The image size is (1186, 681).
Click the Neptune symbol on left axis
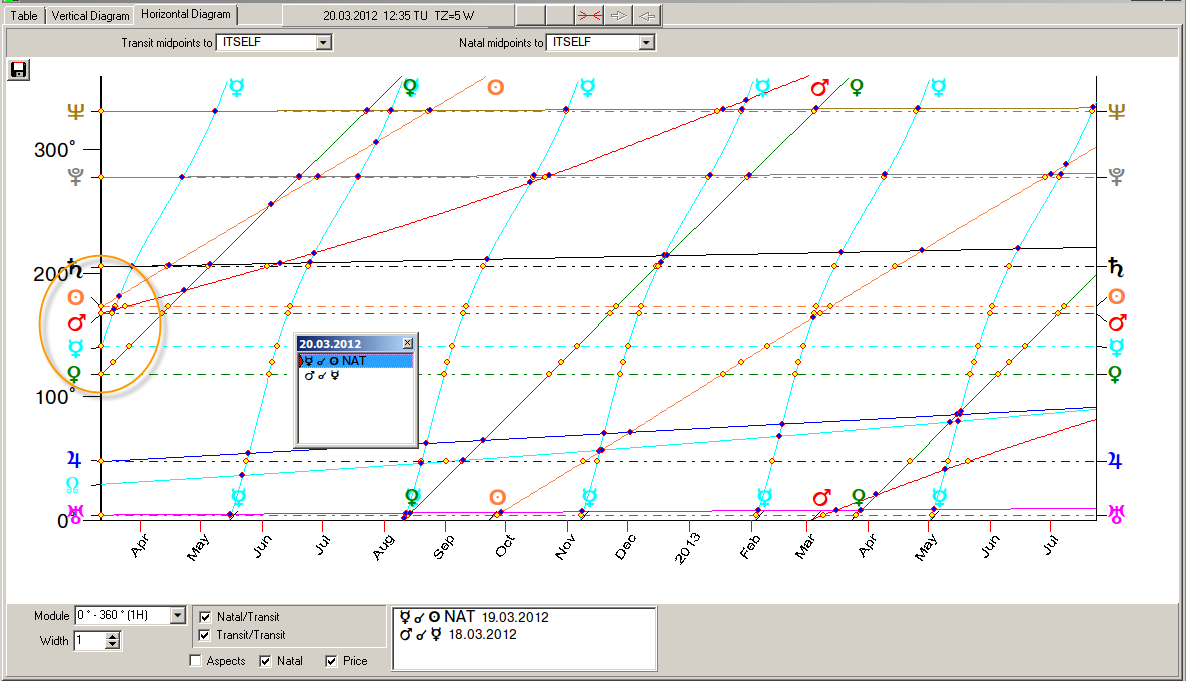click(x=75, y=112)
